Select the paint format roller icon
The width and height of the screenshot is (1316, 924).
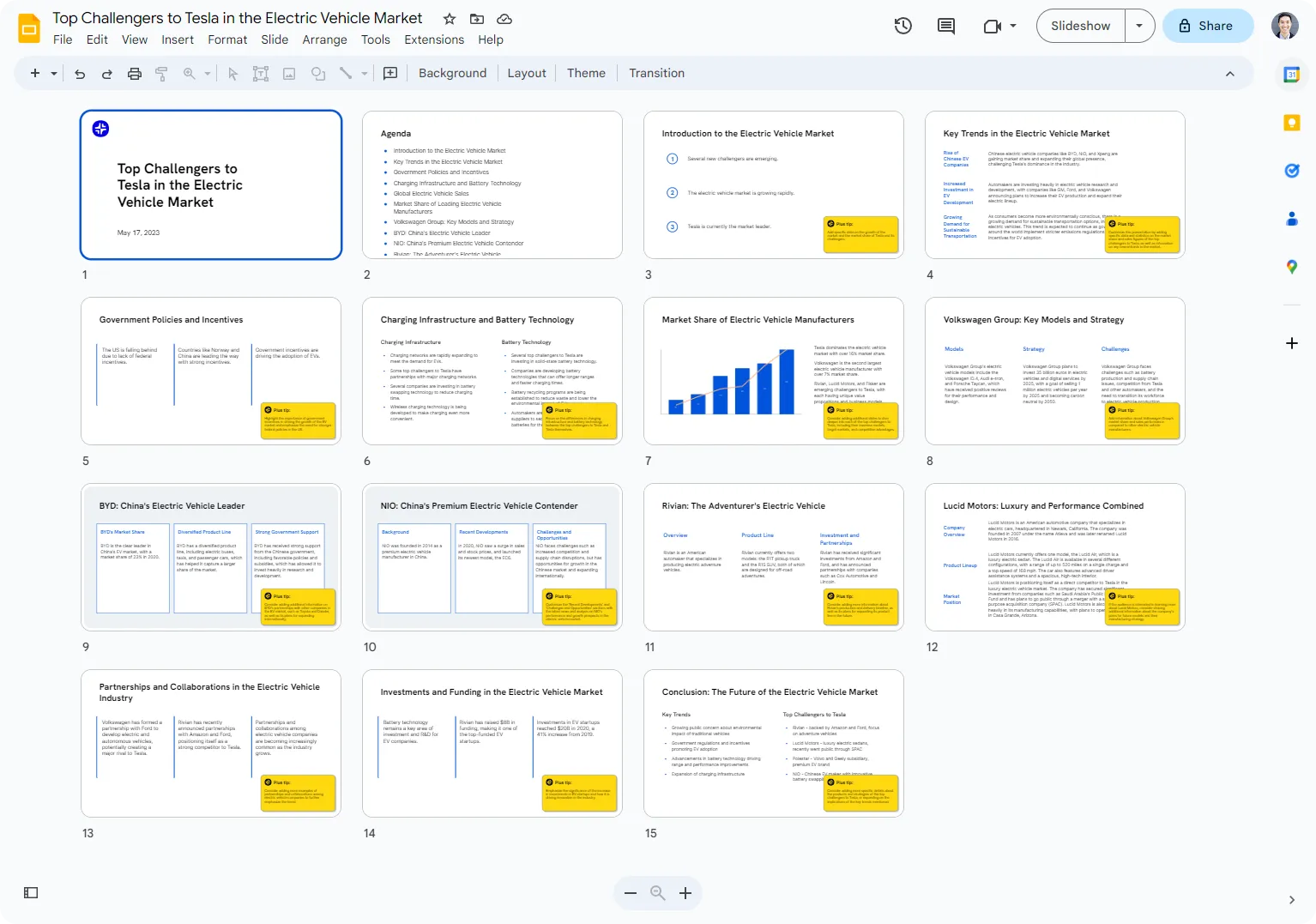pos(161,74)
